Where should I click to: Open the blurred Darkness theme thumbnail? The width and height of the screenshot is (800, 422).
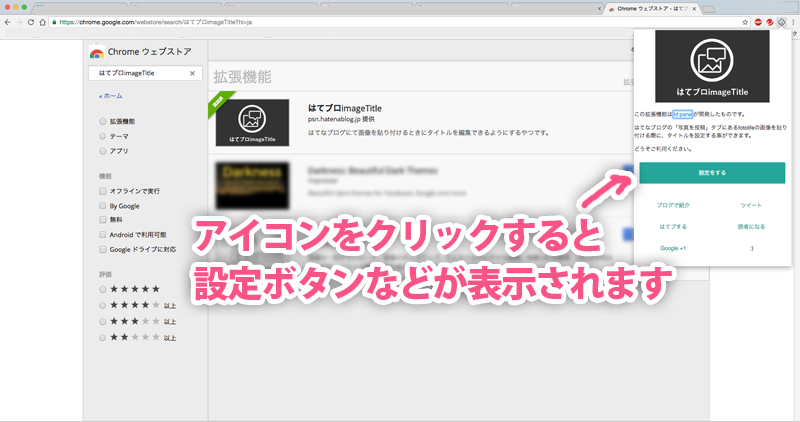pyautogui.click(x=253, y=186)
